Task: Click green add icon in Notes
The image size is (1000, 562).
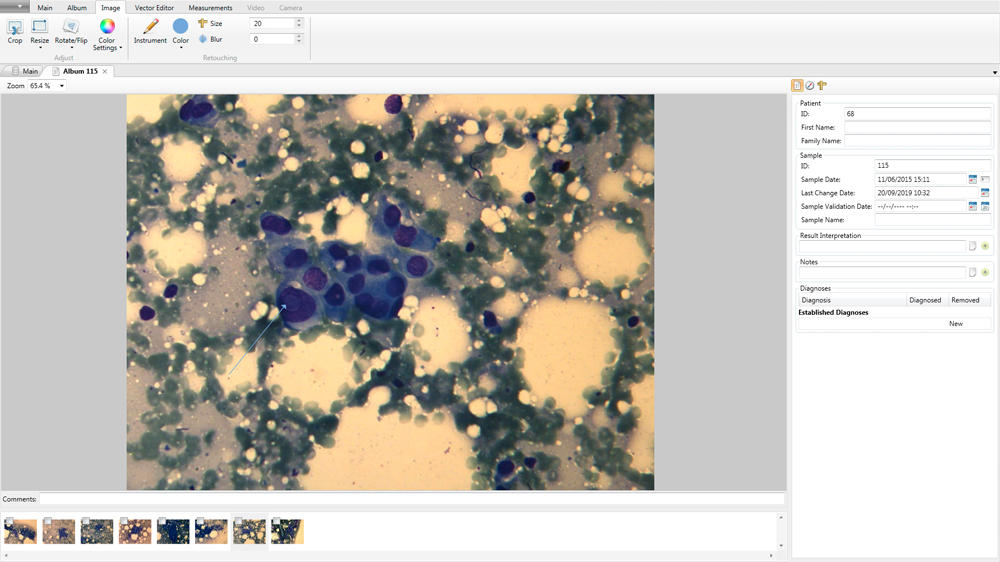Action: coord(985,272)
